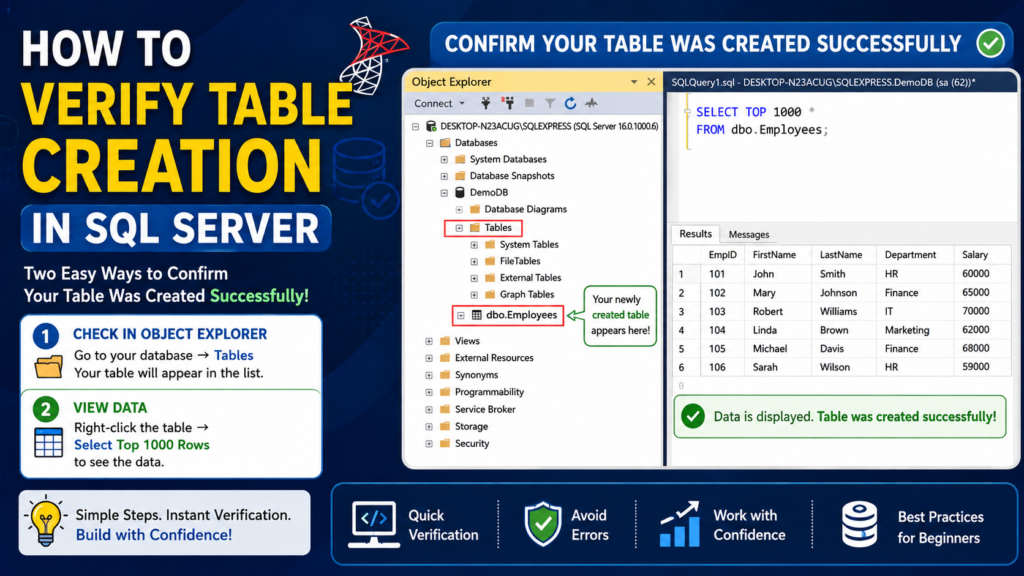
Task: Expand the Security node
Action: (x=429, y=443)
